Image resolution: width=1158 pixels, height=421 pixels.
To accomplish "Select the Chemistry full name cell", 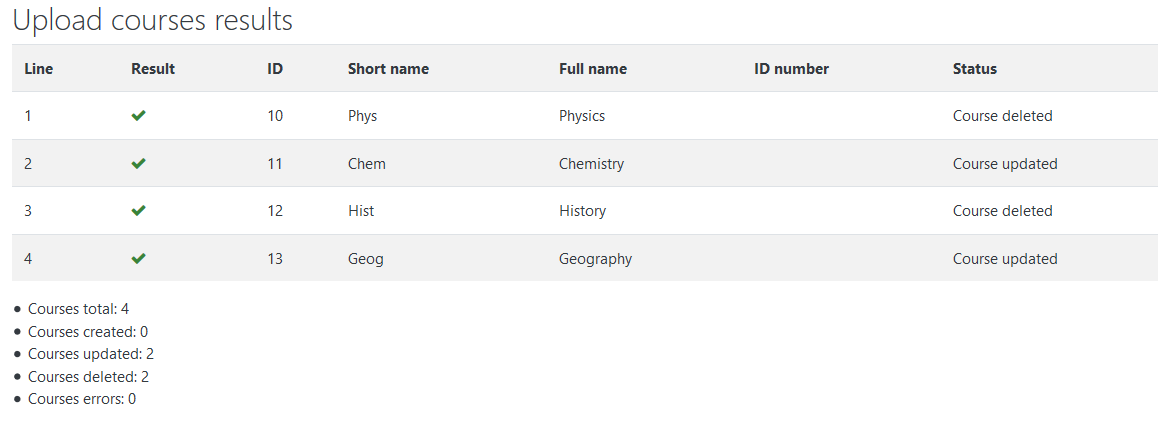I will point(592,163).
